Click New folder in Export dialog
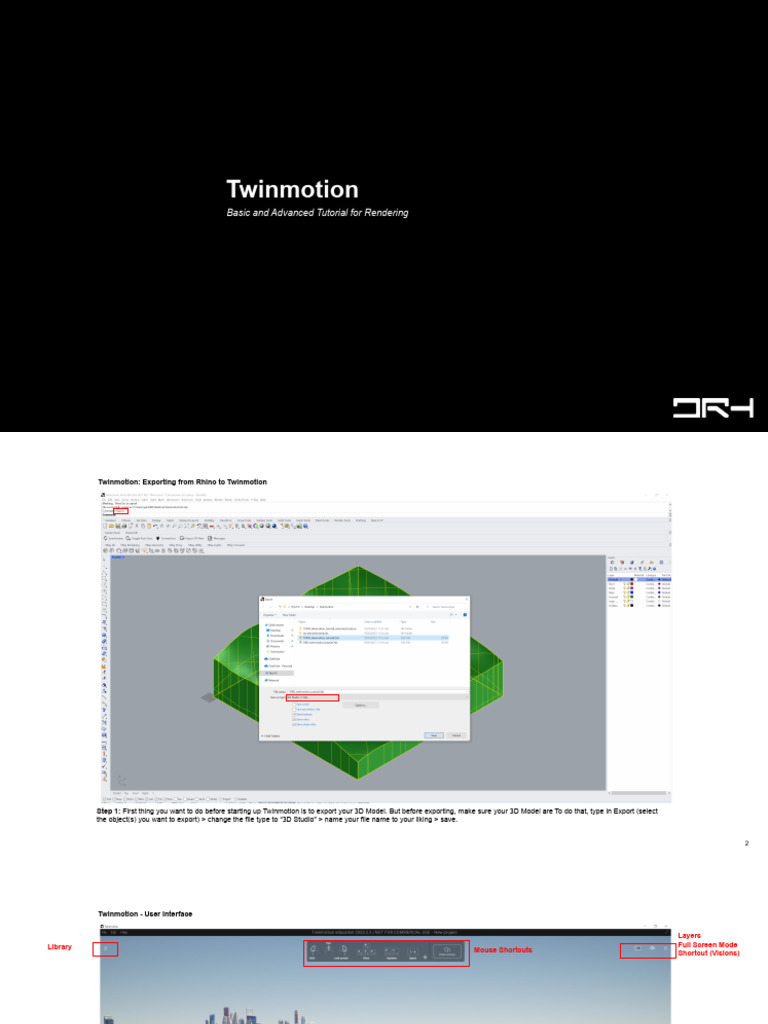768x1024 pixels. tap(289, 615)
